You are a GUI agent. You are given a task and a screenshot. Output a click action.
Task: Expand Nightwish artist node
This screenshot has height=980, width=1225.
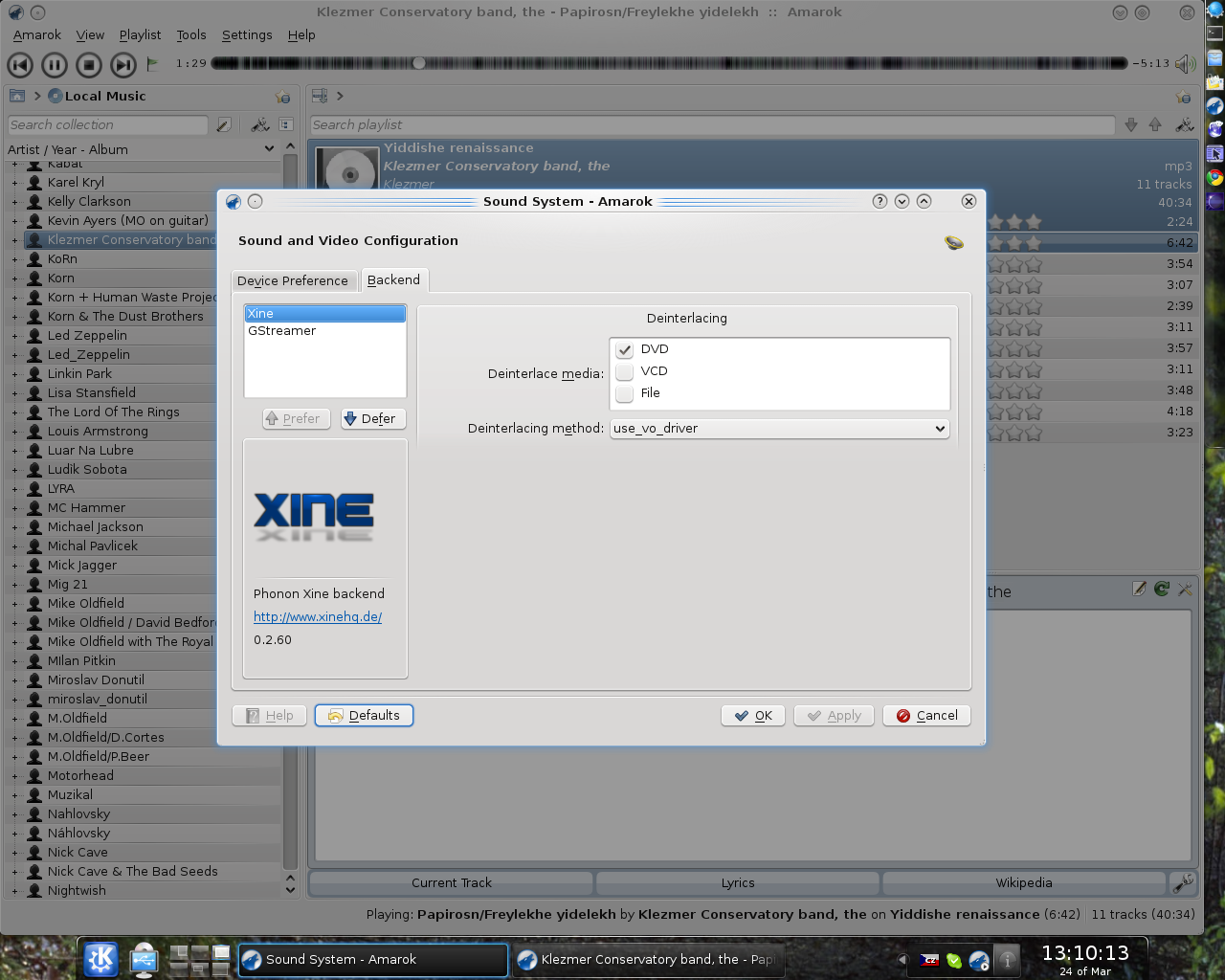(x=14, y=891)
